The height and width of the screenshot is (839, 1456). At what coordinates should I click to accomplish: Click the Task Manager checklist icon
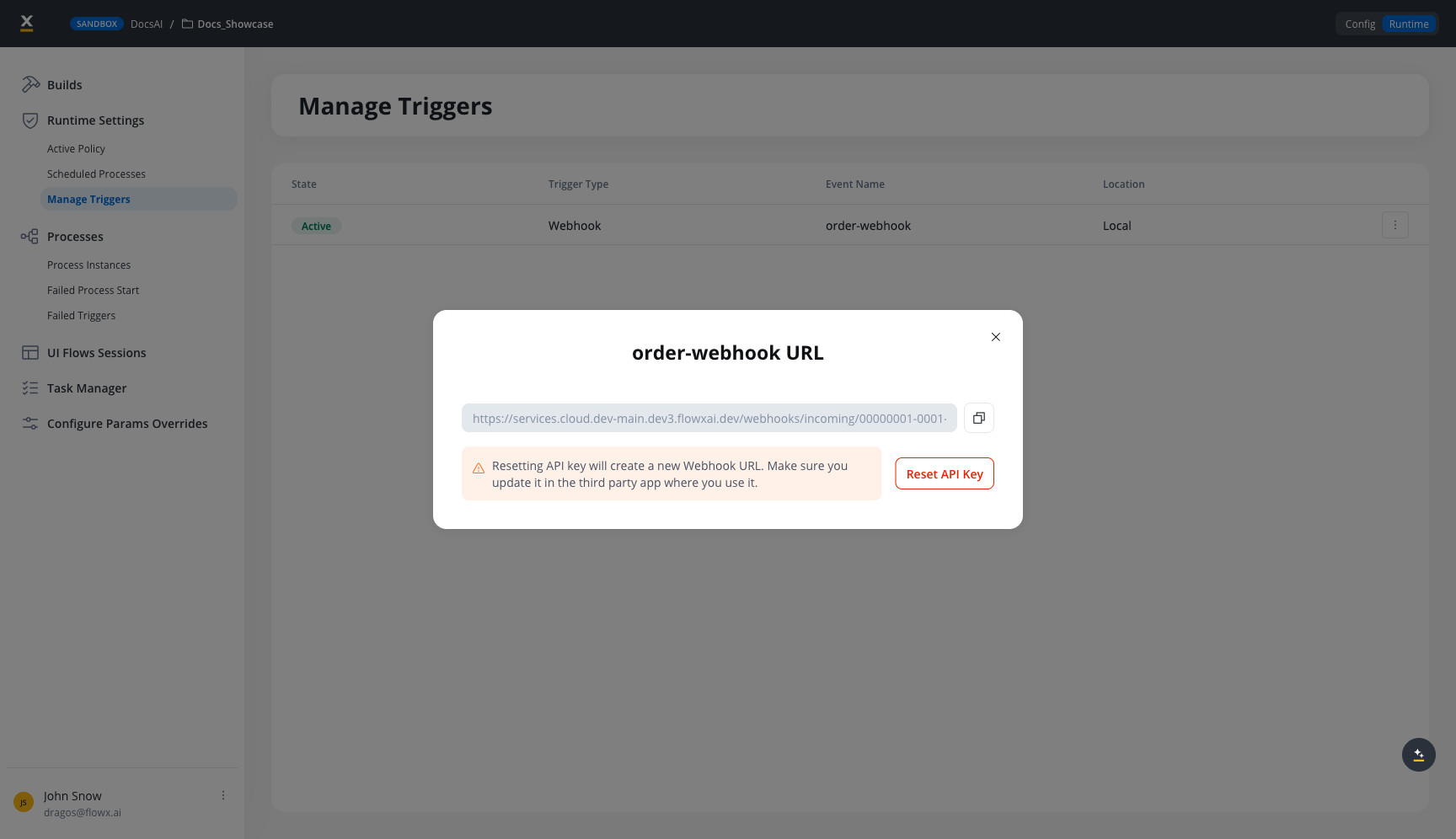tap(30, 387)
